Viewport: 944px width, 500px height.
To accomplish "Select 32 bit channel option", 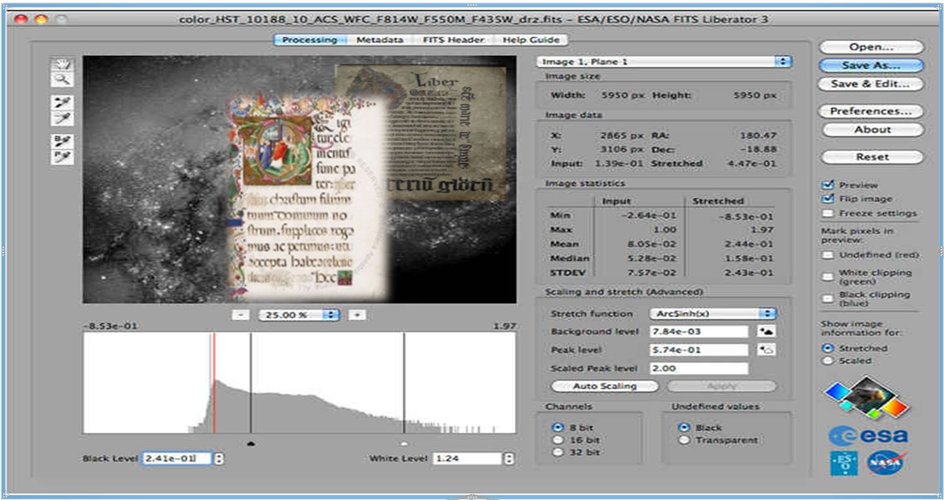I will 557,452.
